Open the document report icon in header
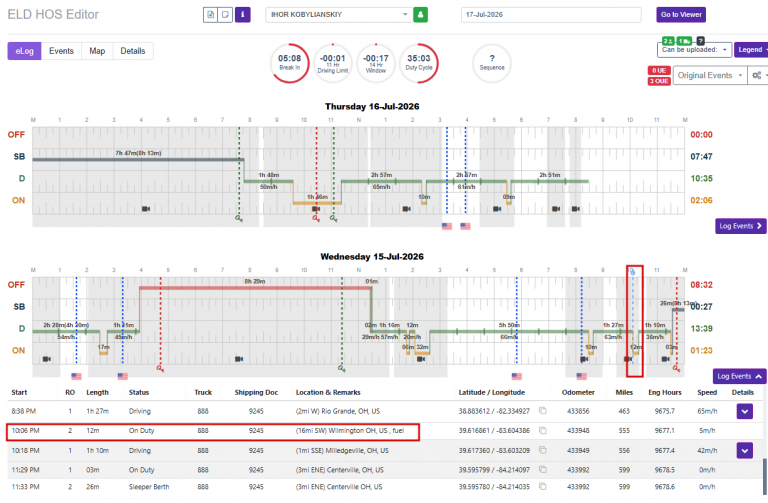 (211, 15)
